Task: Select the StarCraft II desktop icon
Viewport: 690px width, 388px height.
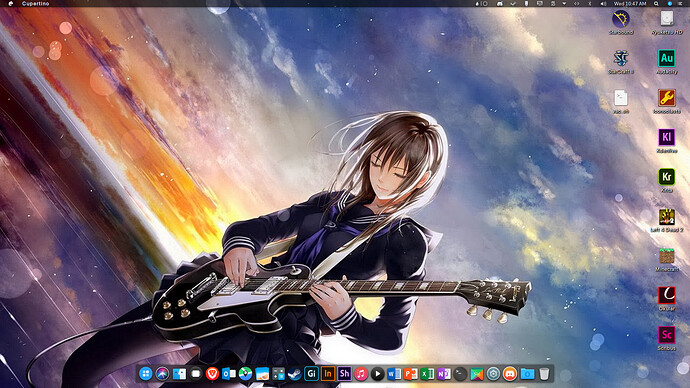Action: [x=621, y=59]
